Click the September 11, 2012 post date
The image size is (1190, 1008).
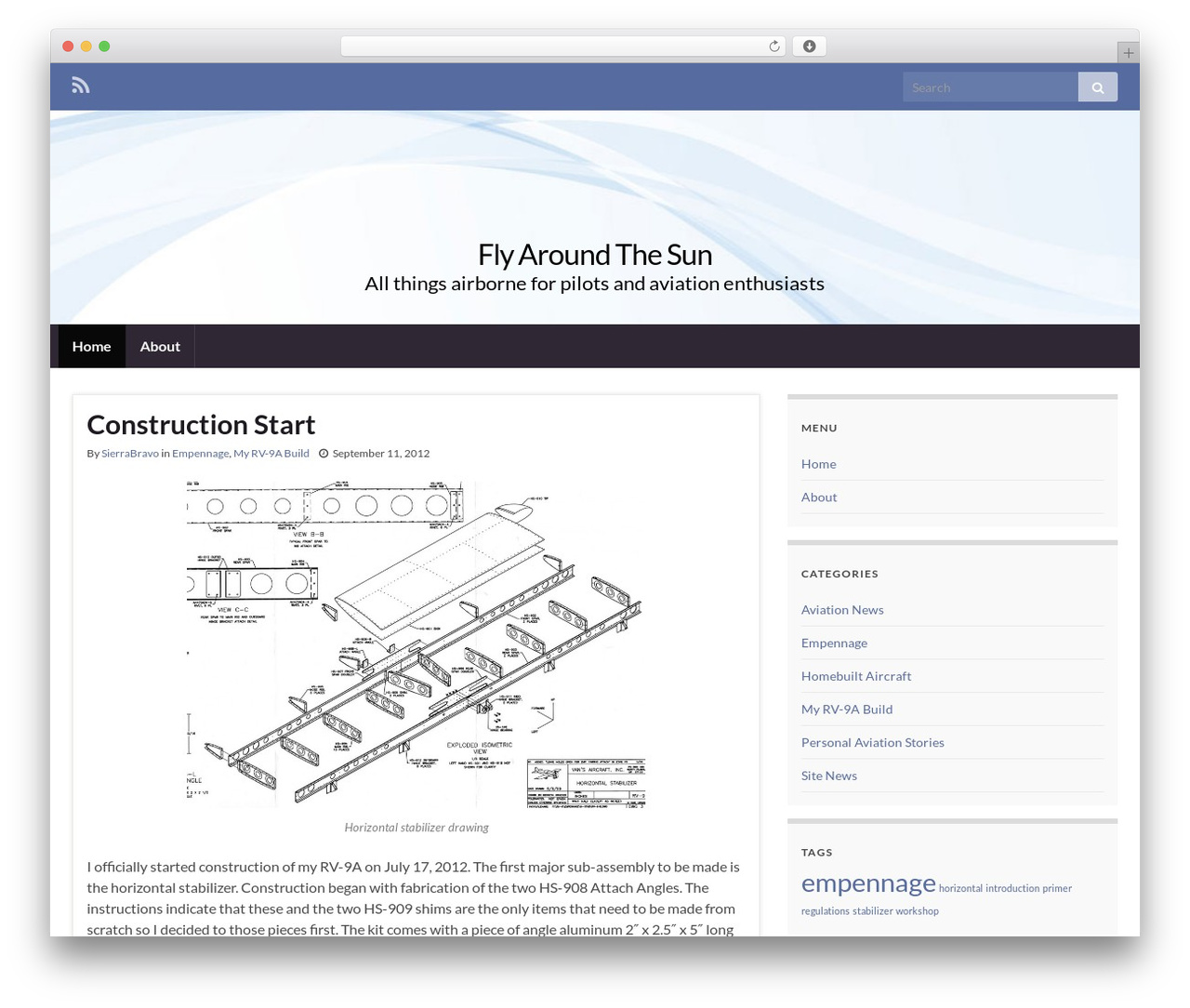pyautogui.click(x=381, y=454)
